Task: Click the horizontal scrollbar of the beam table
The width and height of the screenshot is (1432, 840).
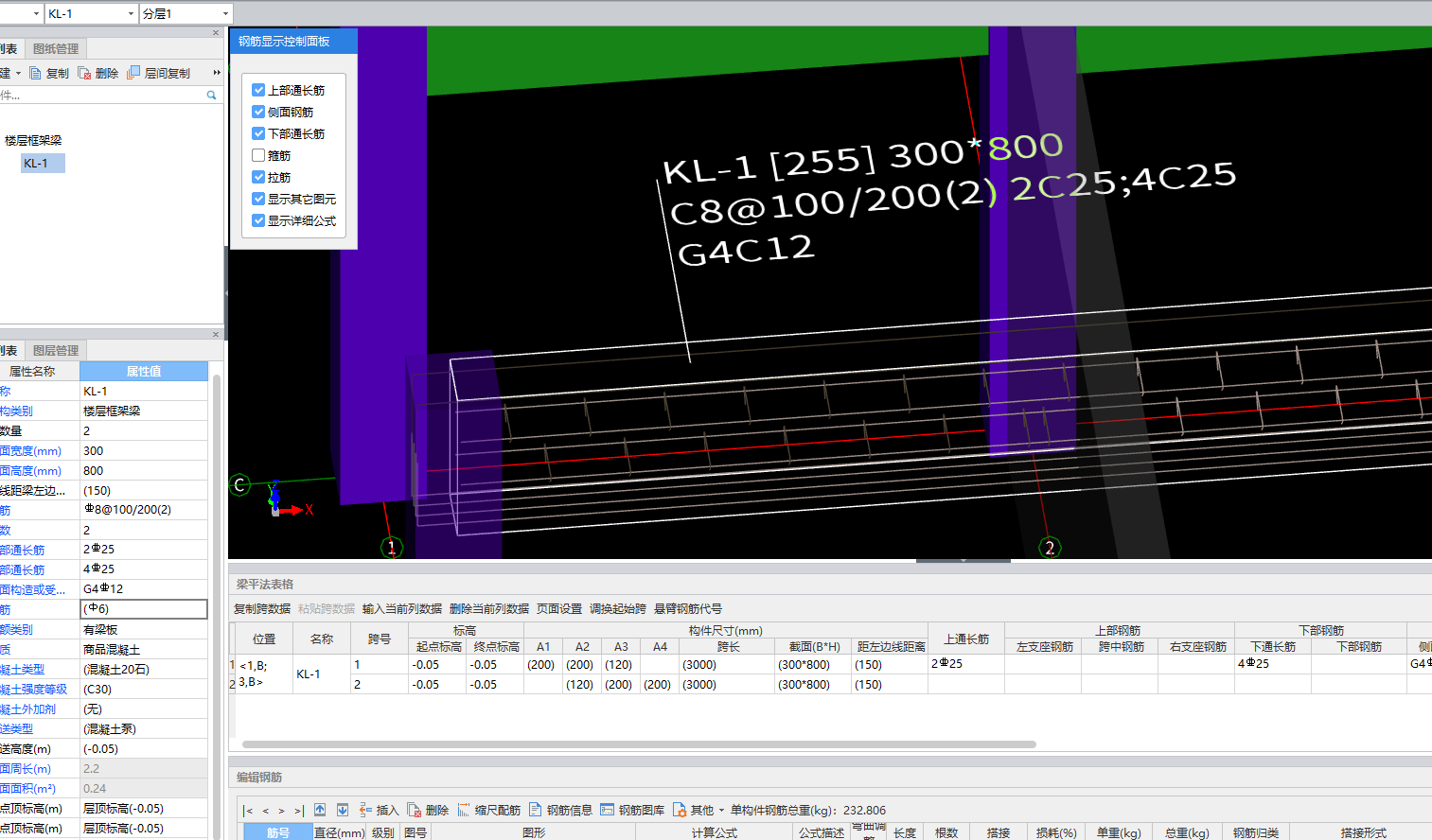Action: pyautogui.click(x=639, y=744)
